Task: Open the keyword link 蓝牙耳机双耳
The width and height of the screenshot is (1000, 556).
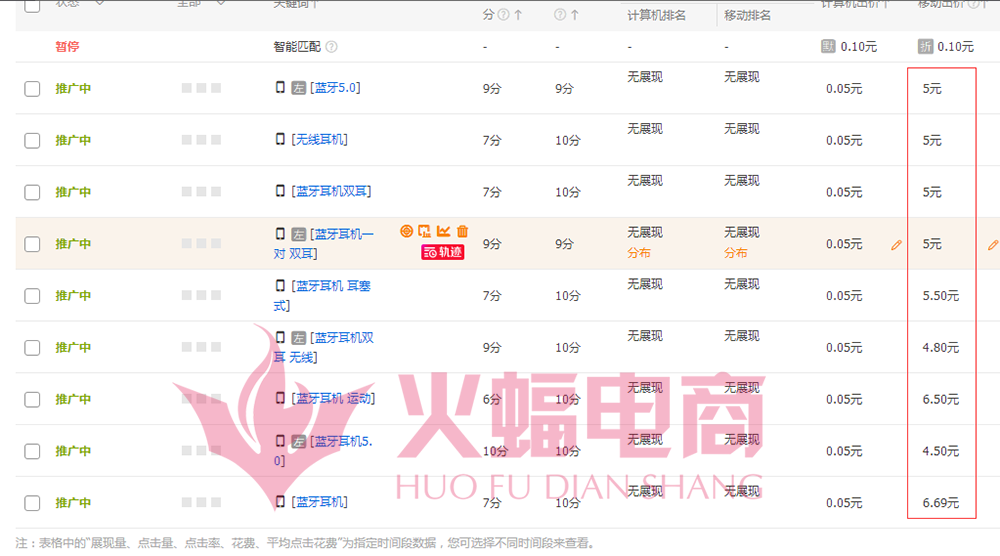Action: (333, 192)
